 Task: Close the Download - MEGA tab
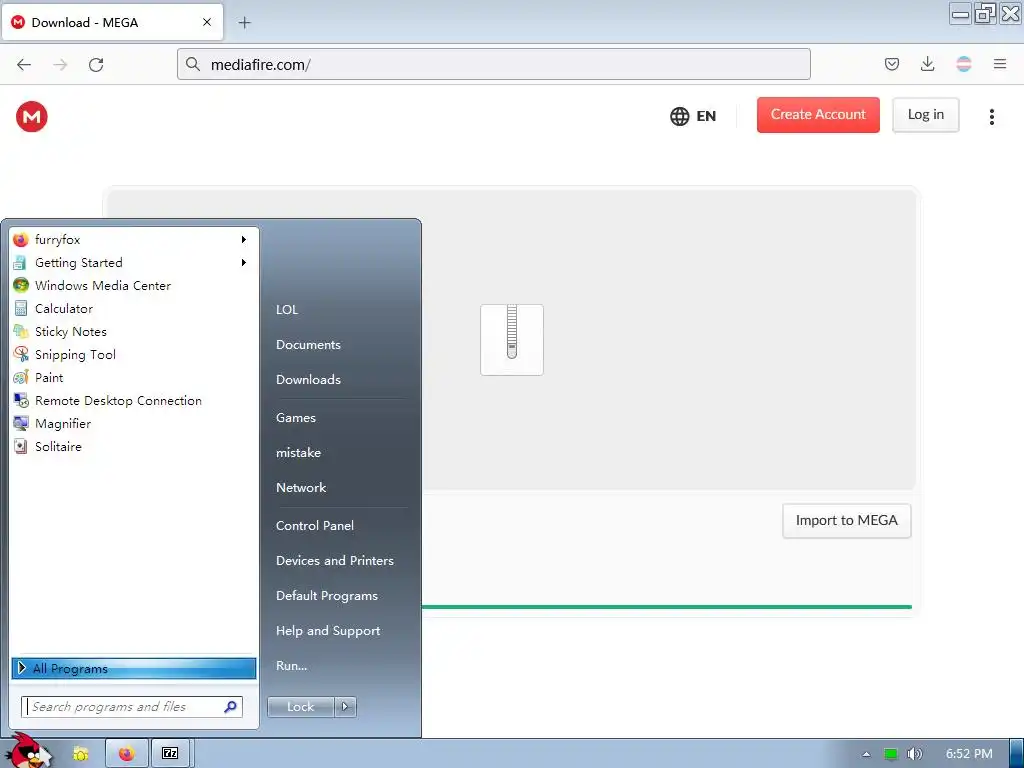pos(206,22)
